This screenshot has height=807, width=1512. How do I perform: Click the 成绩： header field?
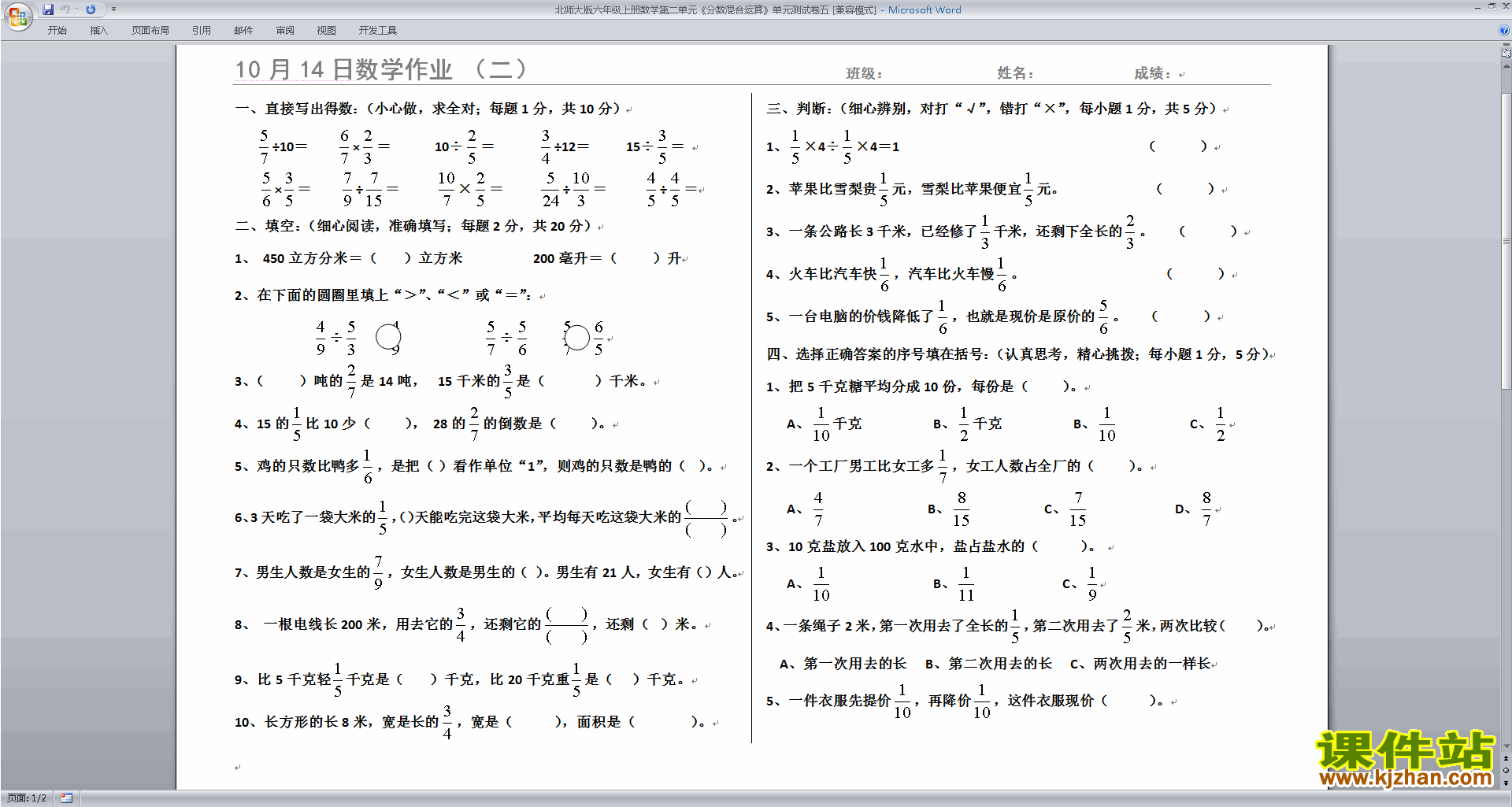1153,73
